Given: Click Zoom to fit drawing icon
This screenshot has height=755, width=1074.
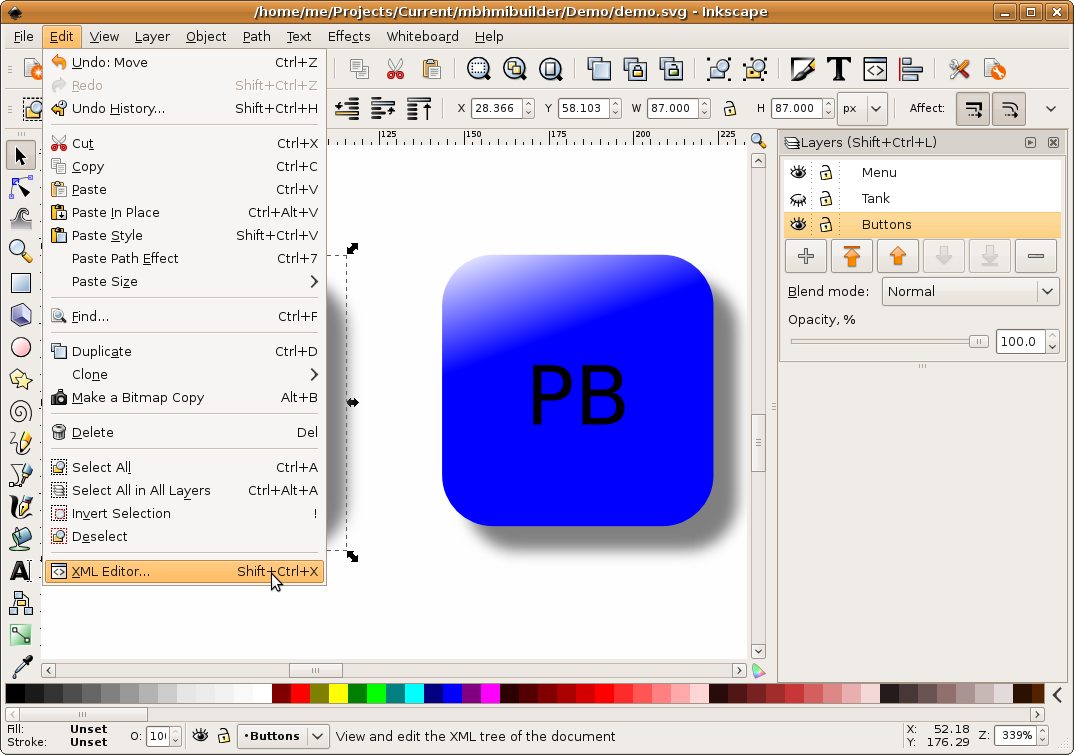Looking at the screenshot, I should 514,69.
